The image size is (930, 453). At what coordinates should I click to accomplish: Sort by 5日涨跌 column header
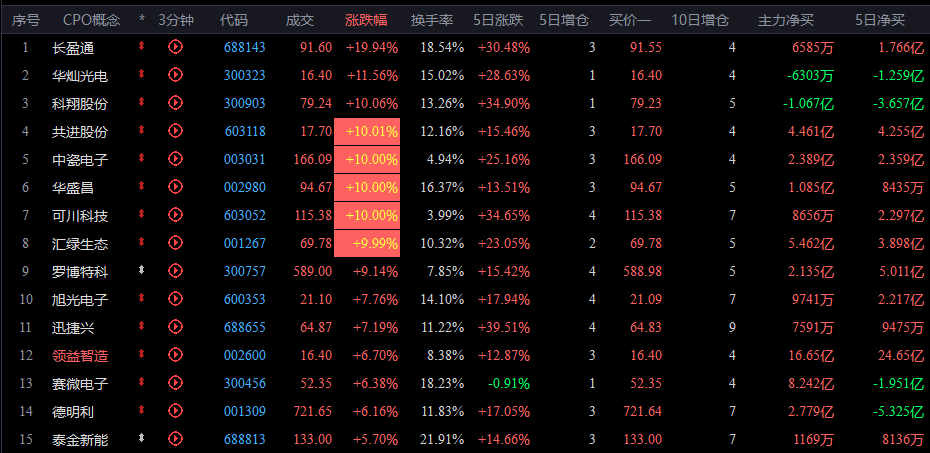tap(498, 20)
